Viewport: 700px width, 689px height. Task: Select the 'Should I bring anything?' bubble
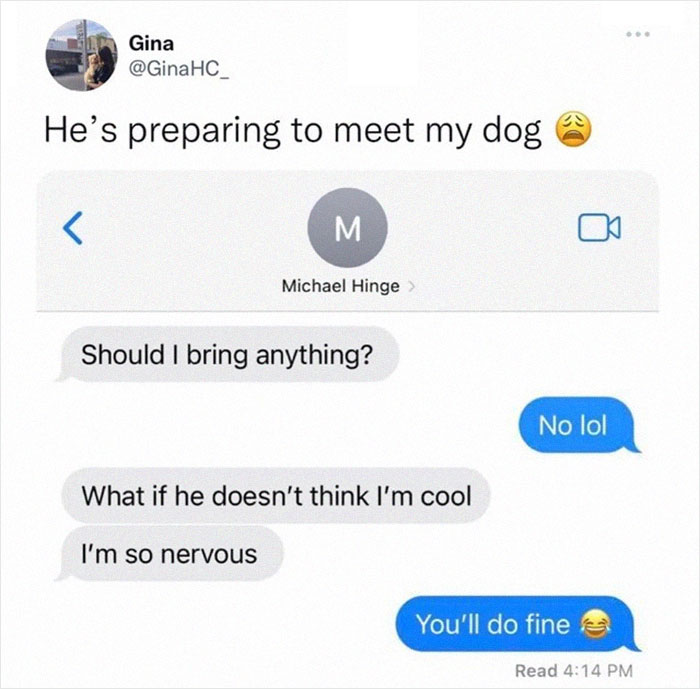coord(227,354)
